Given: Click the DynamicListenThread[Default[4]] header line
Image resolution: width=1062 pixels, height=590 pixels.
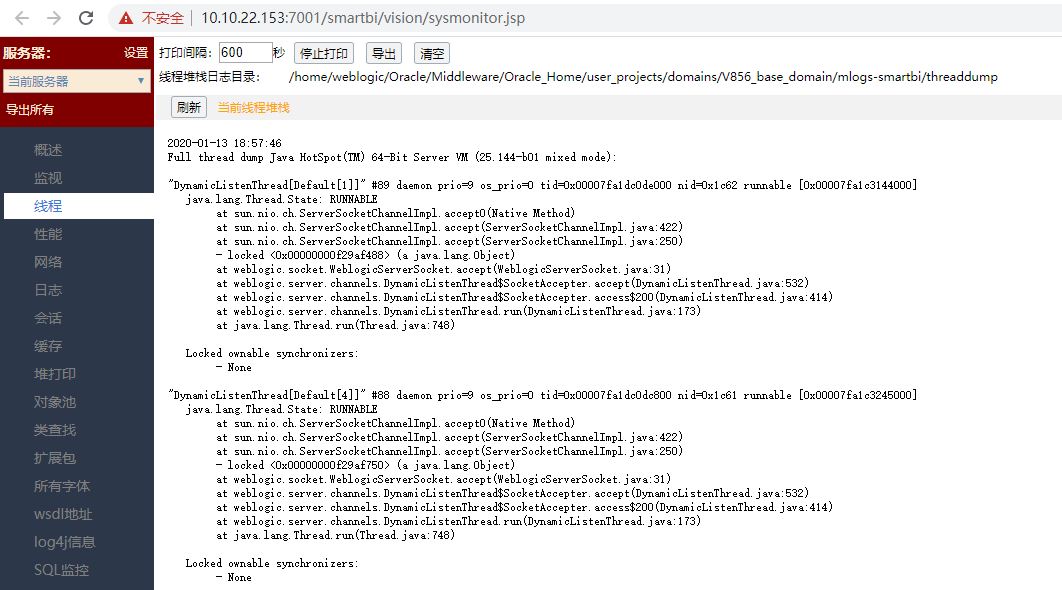Looking at the screenshot, I should tap(543, 395).
